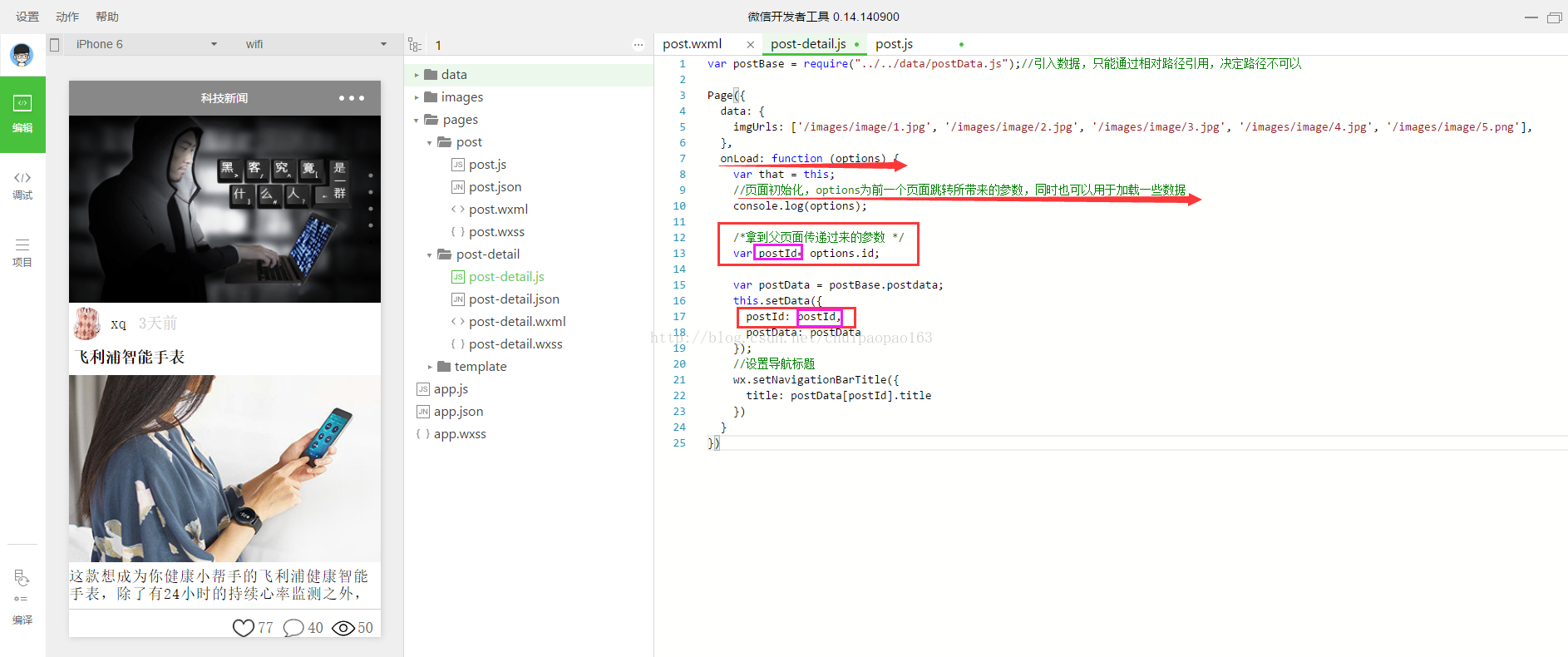Switch to the post.wxml editor tab
1568x657 pixels.
point(692,44)
